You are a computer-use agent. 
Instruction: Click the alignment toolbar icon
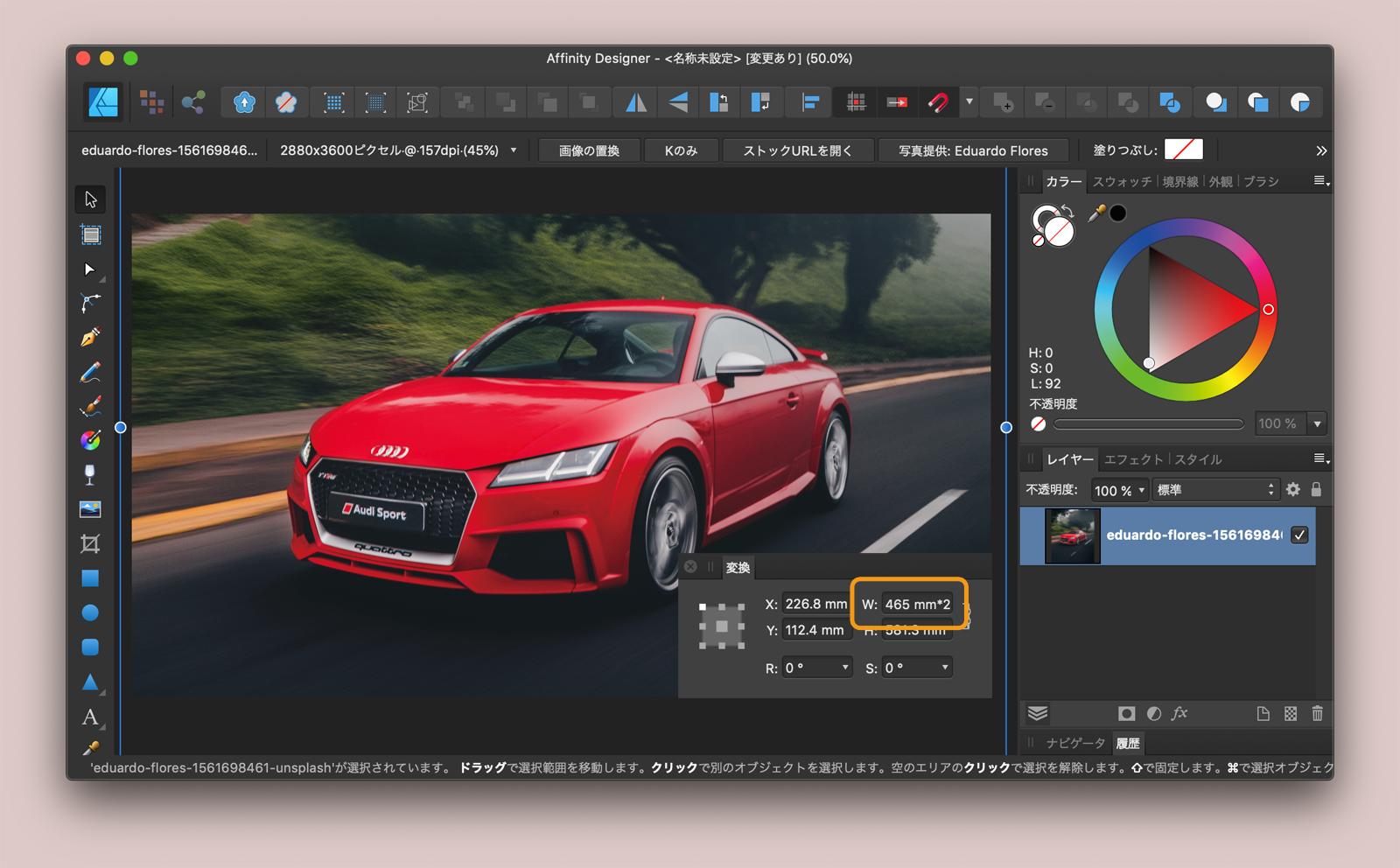(x=809, y=102)
